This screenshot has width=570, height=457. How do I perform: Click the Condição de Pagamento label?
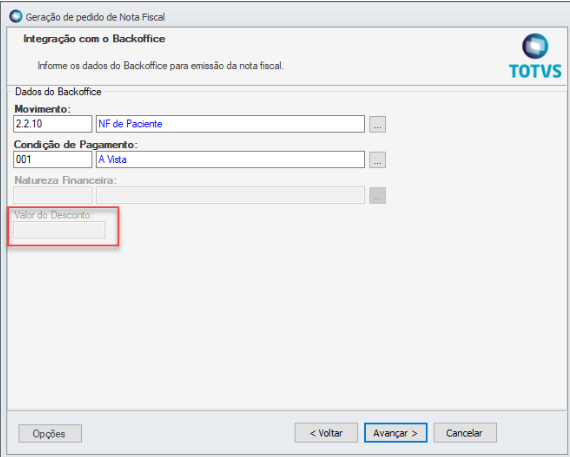[x=76, y=145]
